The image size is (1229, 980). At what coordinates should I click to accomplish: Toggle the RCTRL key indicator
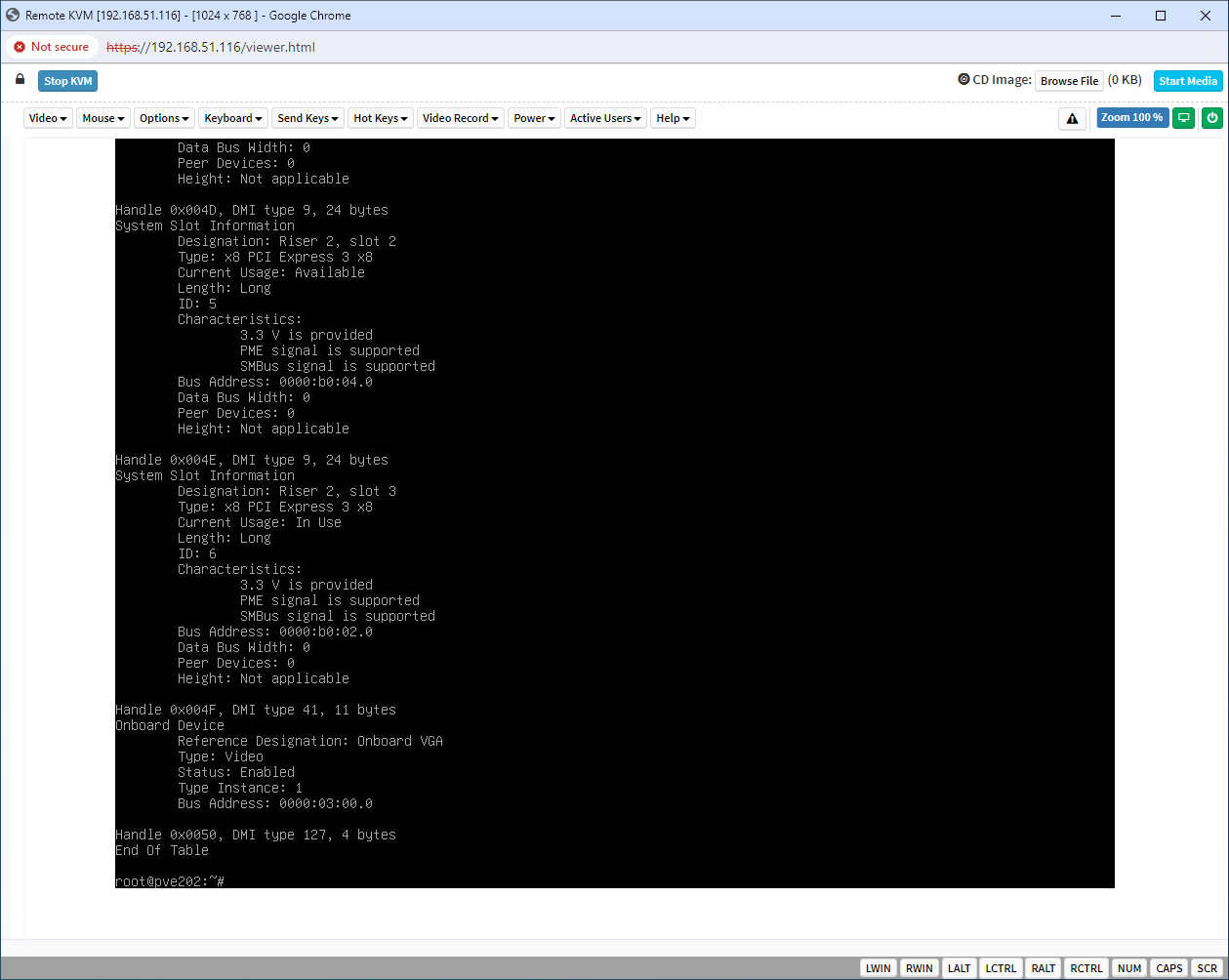coord(1086,968)
